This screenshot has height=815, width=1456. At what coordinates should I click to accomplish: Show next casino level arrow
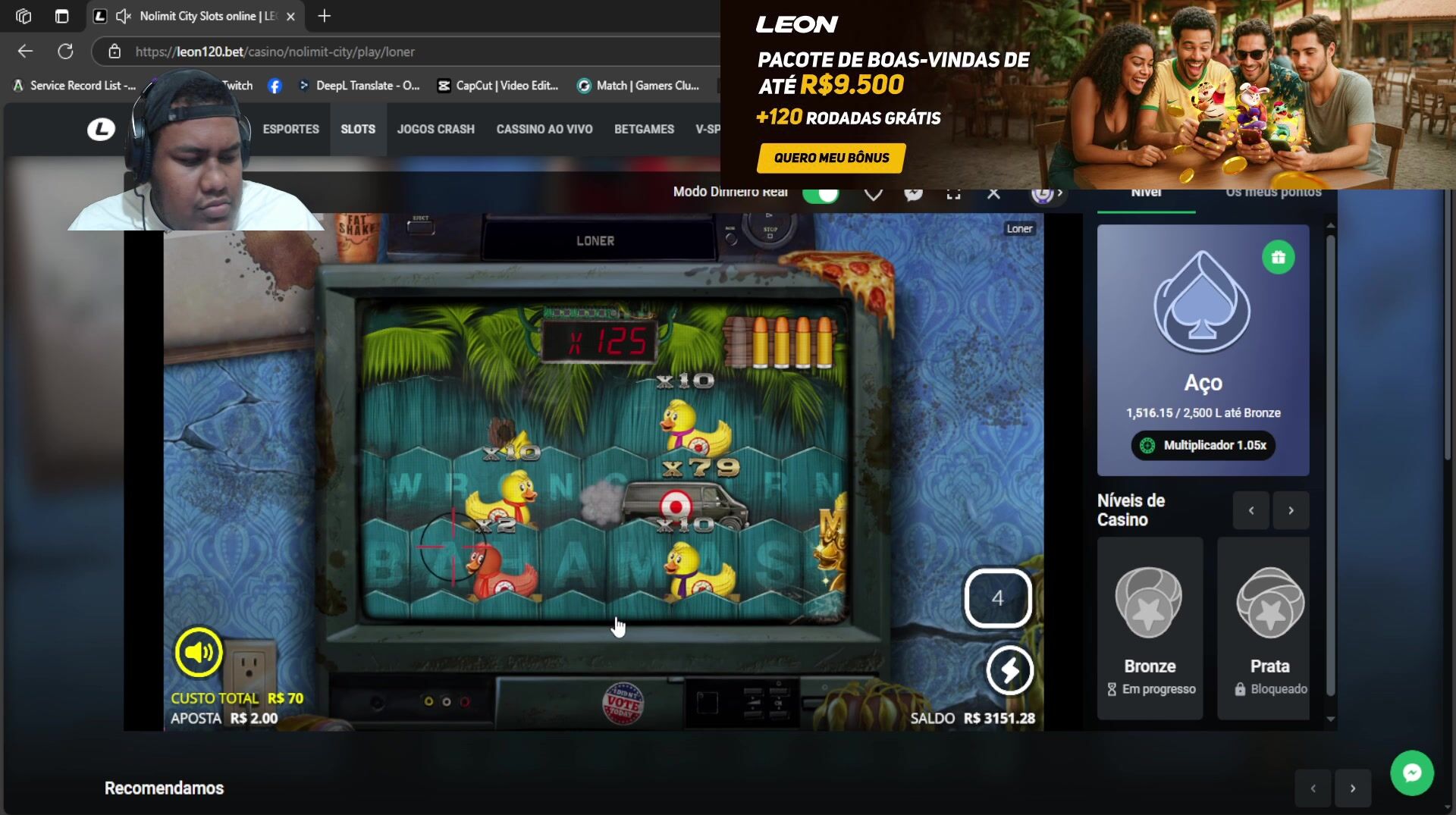click(x=1291, y=510)
